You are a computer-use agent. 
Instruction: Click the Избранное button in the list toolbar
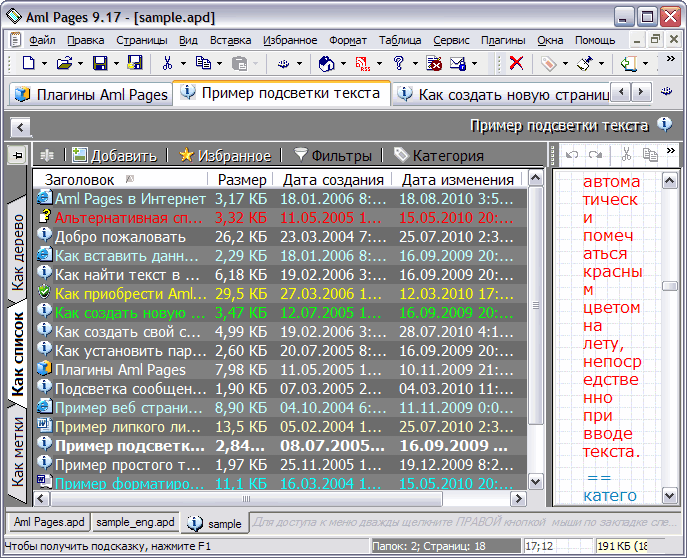click(225, 155)
